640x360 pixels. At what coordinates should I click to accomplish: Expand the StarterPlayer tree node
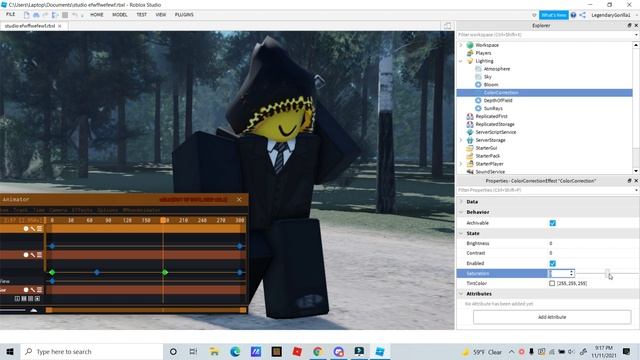click(x=461, y=164)
